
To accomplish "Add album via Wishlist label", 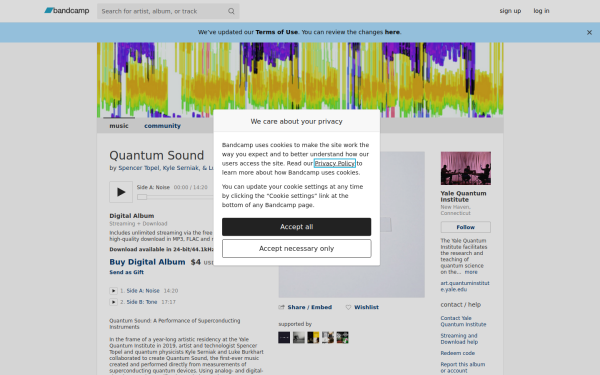I will pyautogui.click(x=366, y=307).
